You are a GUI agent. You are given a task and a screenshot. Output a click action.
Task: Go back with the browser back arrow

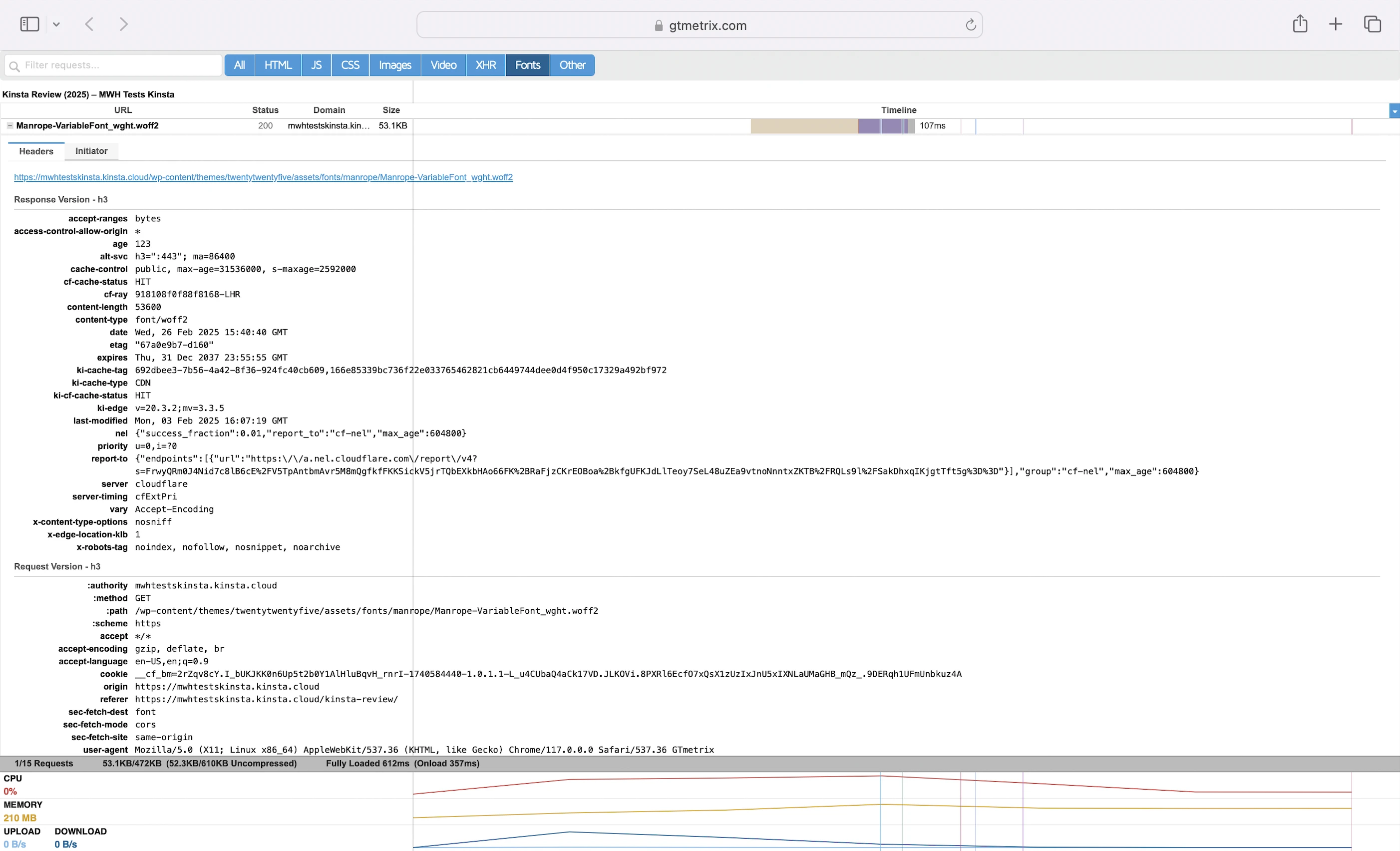coord(89,24)
